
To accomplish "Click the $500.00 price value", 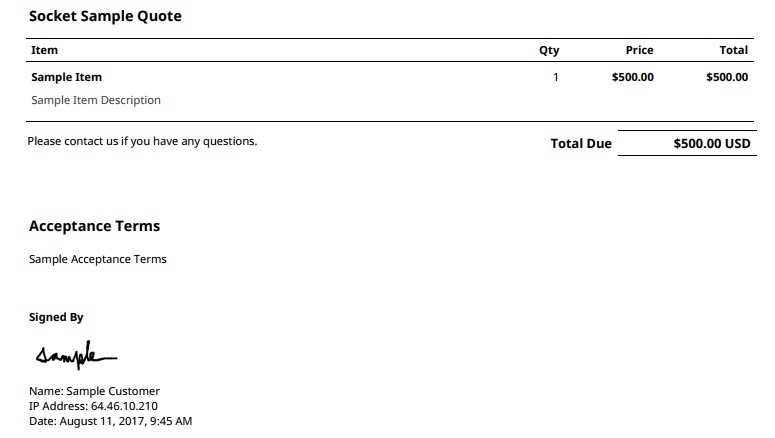I will click(x=633, y=77).
